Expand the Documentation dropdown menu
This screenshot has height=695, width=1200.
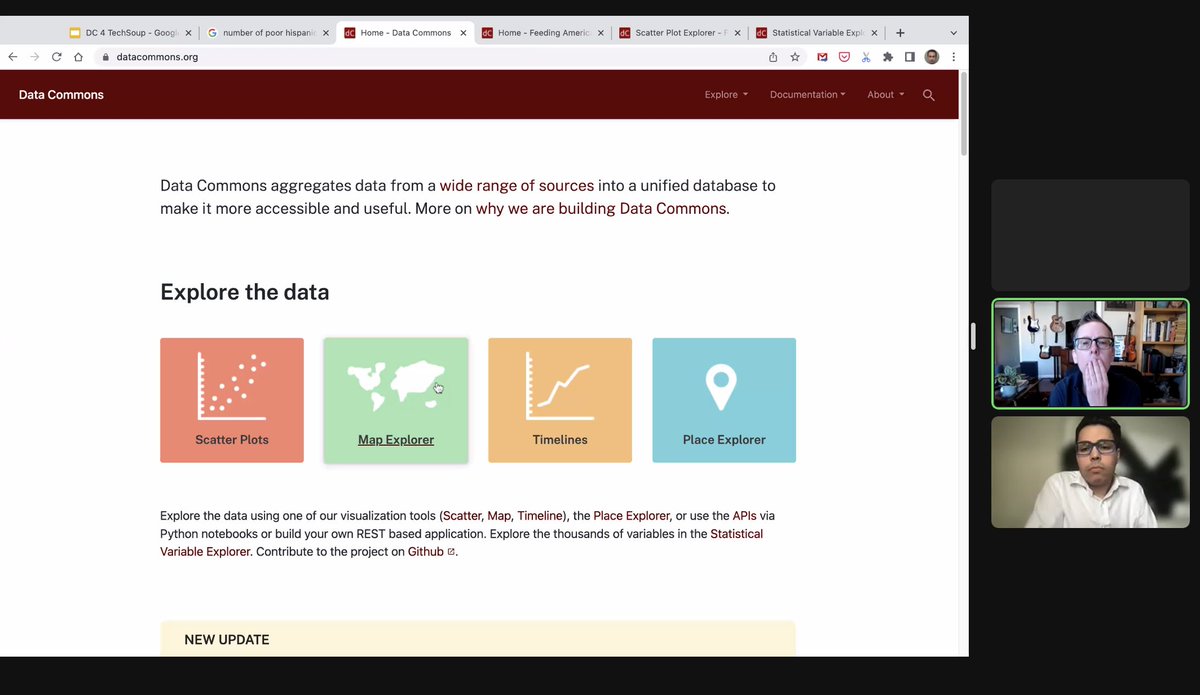[x=807, y=95]
